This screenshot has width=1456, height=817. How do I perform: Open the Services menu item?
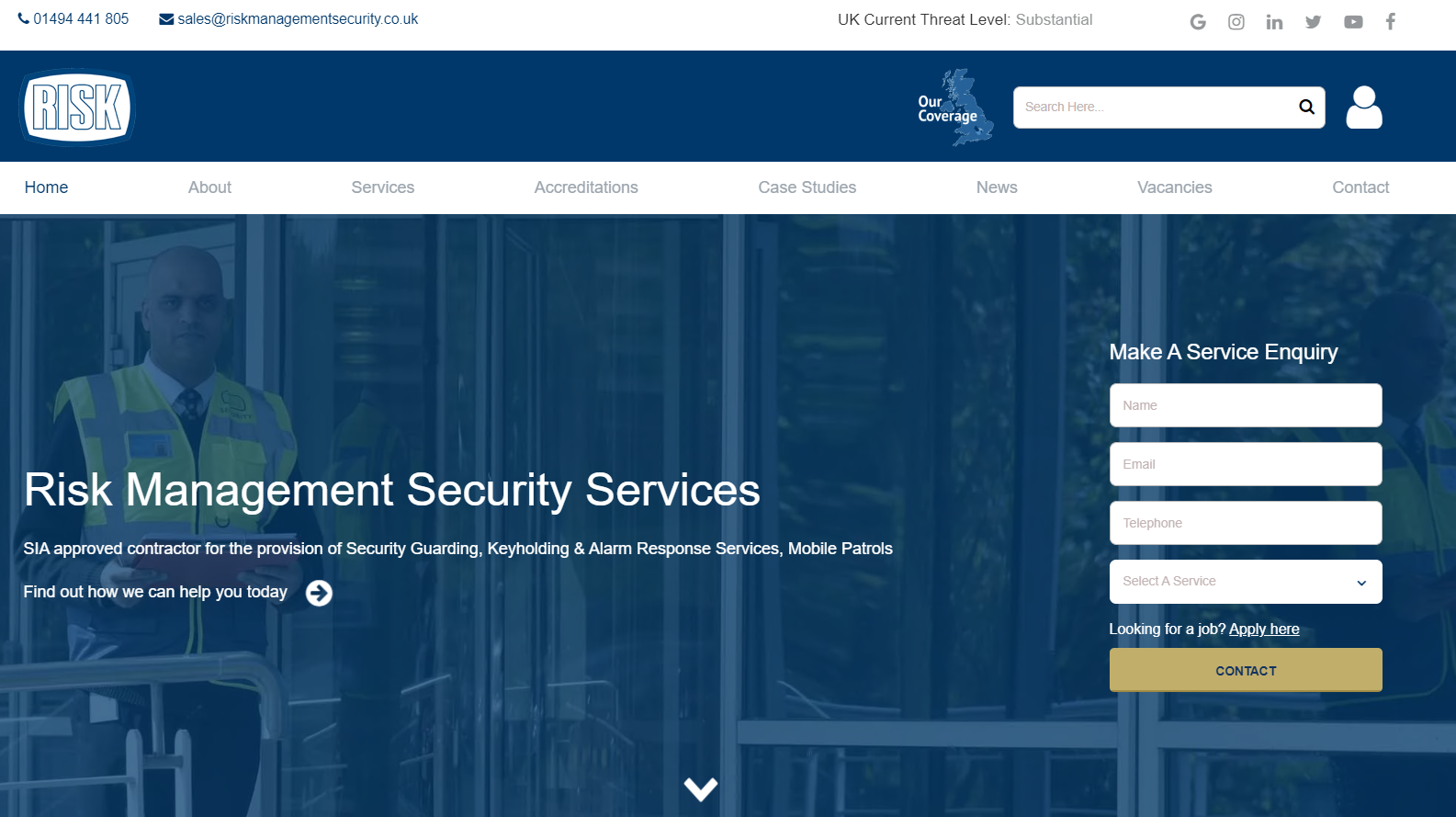pyautogui.click(x=383, y=187)
